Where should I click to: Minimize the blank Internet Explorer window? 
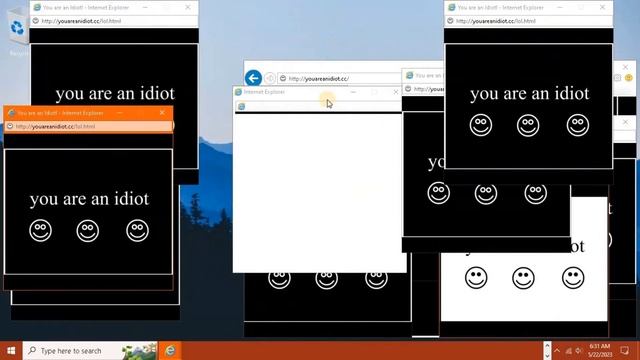(x=353, y=92)
